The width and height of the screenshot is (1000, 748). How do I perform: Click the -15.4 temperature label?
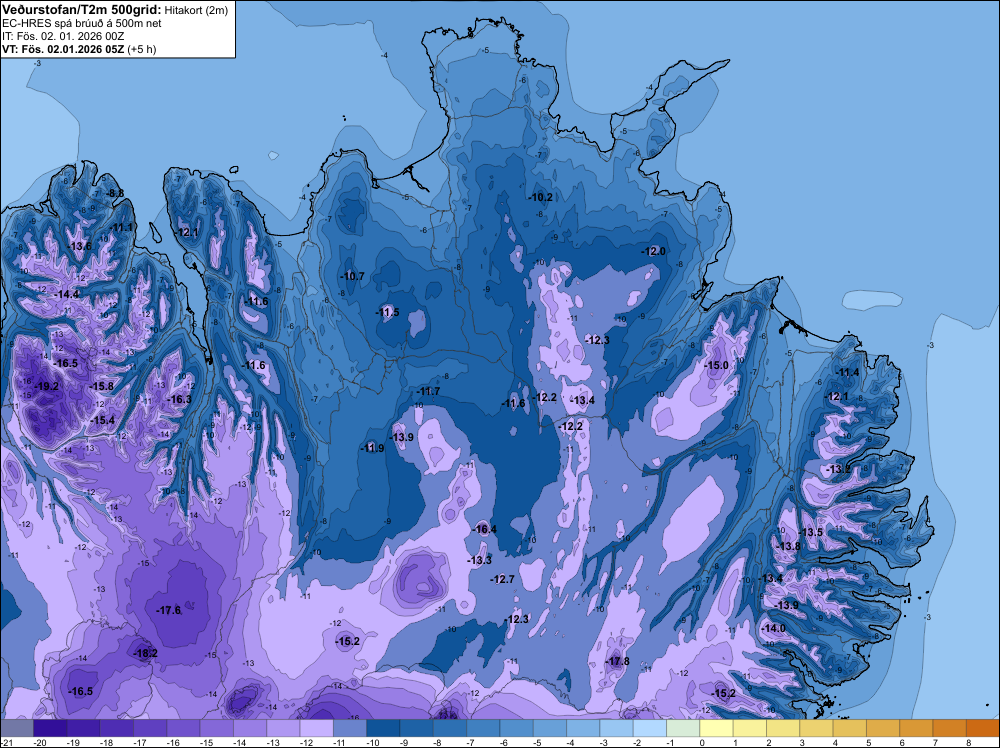[x=102, y=420]
